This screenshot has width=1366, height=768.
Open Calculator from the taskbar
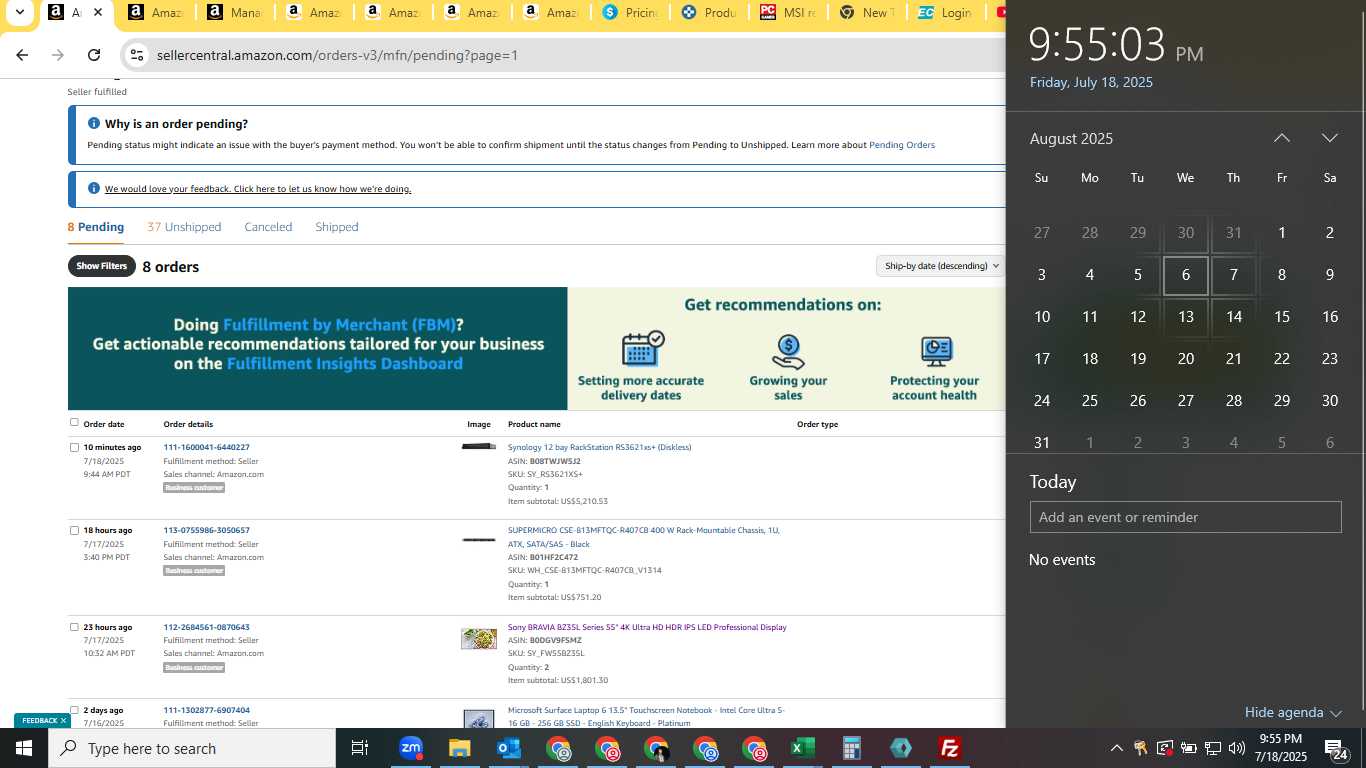pos(852,748)
